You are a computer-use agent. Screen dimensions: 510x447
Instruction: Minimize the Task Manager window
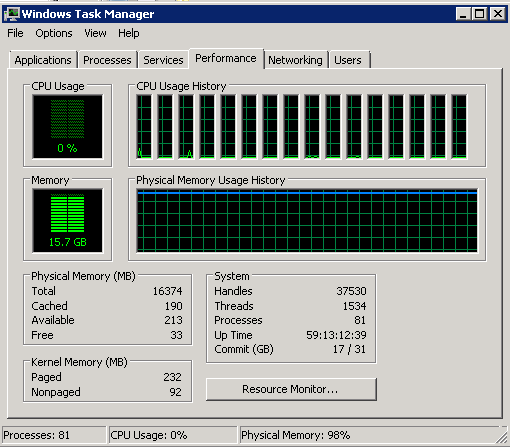(x=463, y=14)
